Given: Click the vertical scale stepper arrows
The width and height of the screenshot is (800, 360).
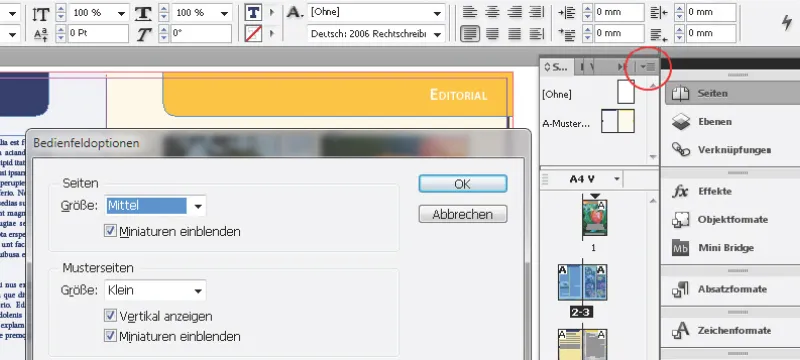Looking at the screenshot, I should [61, 13].
